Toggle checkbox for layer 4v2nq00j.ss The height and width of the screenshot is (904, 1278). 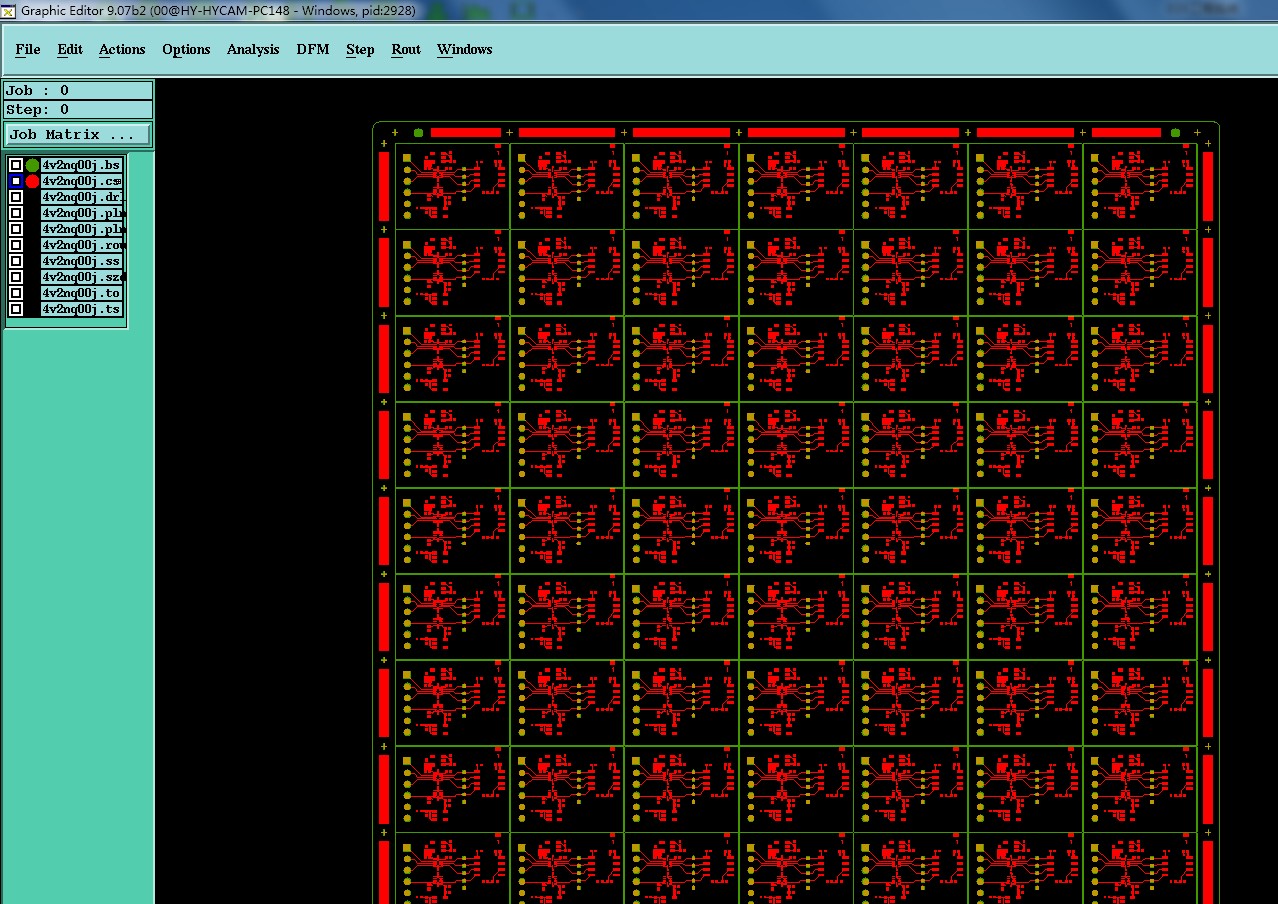click(x=16, y=261)
